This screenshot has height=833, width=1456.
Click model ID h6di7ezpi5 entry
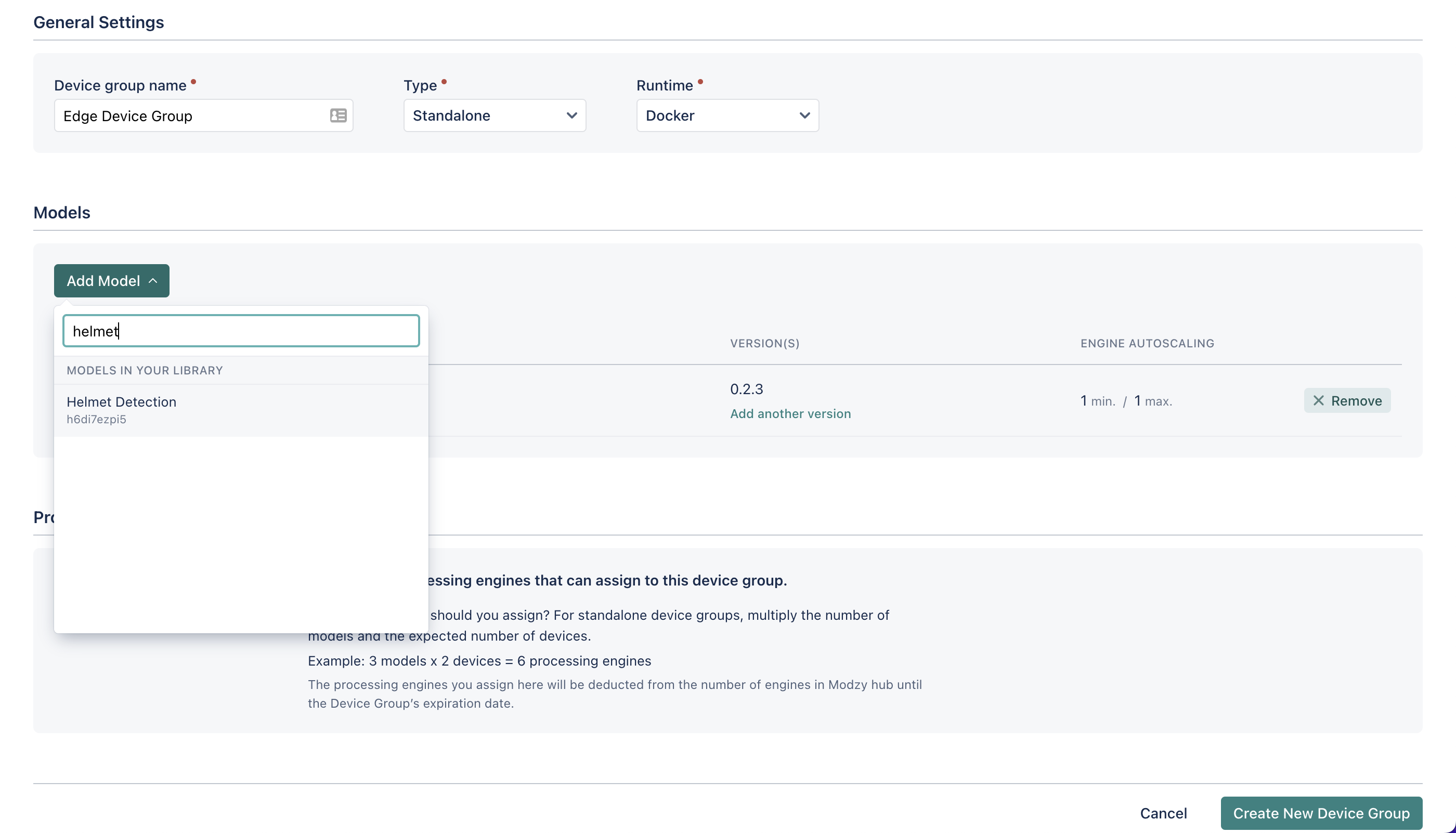click(x=96, y=420)
